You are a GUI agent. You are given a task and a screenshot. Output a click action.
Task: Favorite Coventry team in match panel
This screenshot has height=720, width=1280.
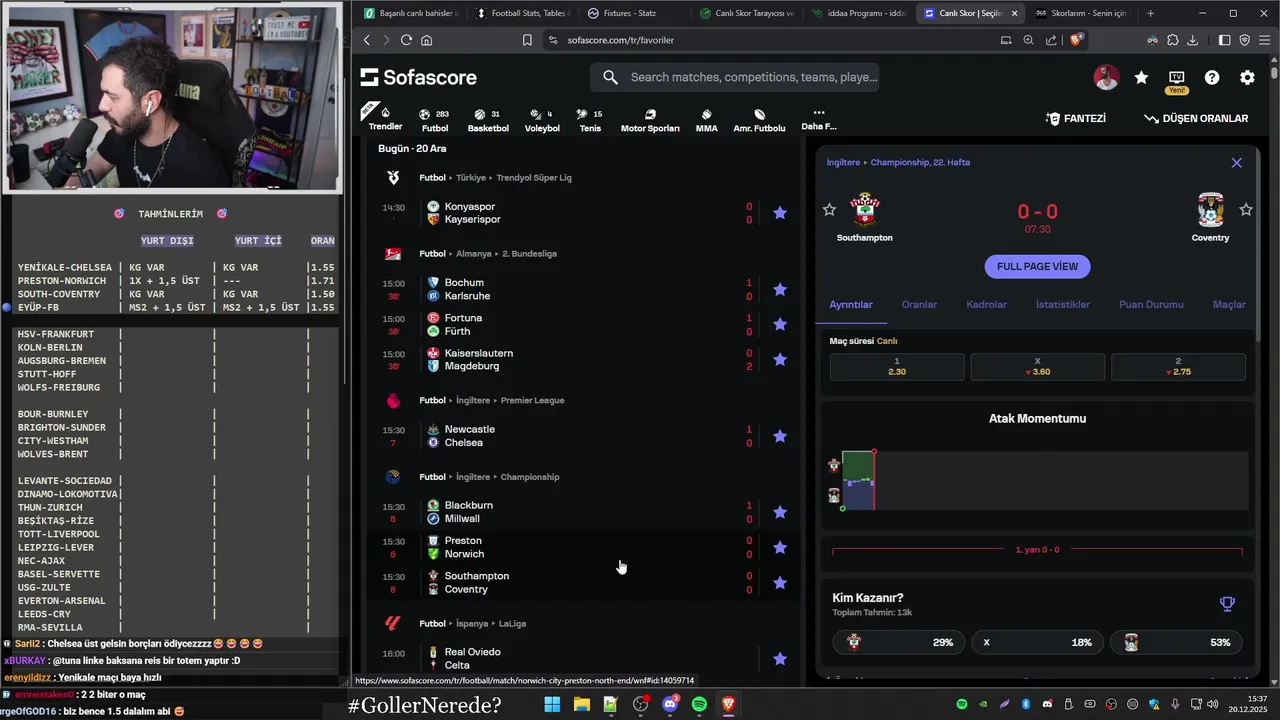1246,209
